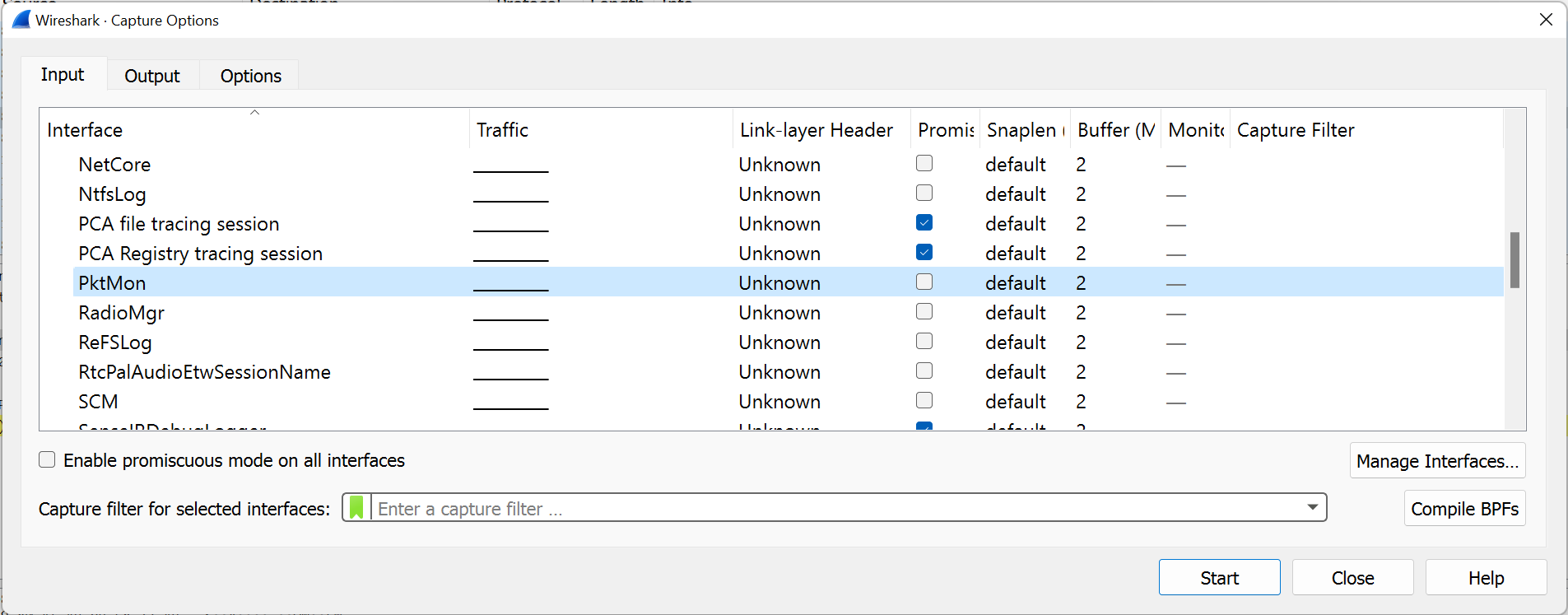Click the Close button
This screenshot has width=1568, height=615.
[x=1352, y=577]
